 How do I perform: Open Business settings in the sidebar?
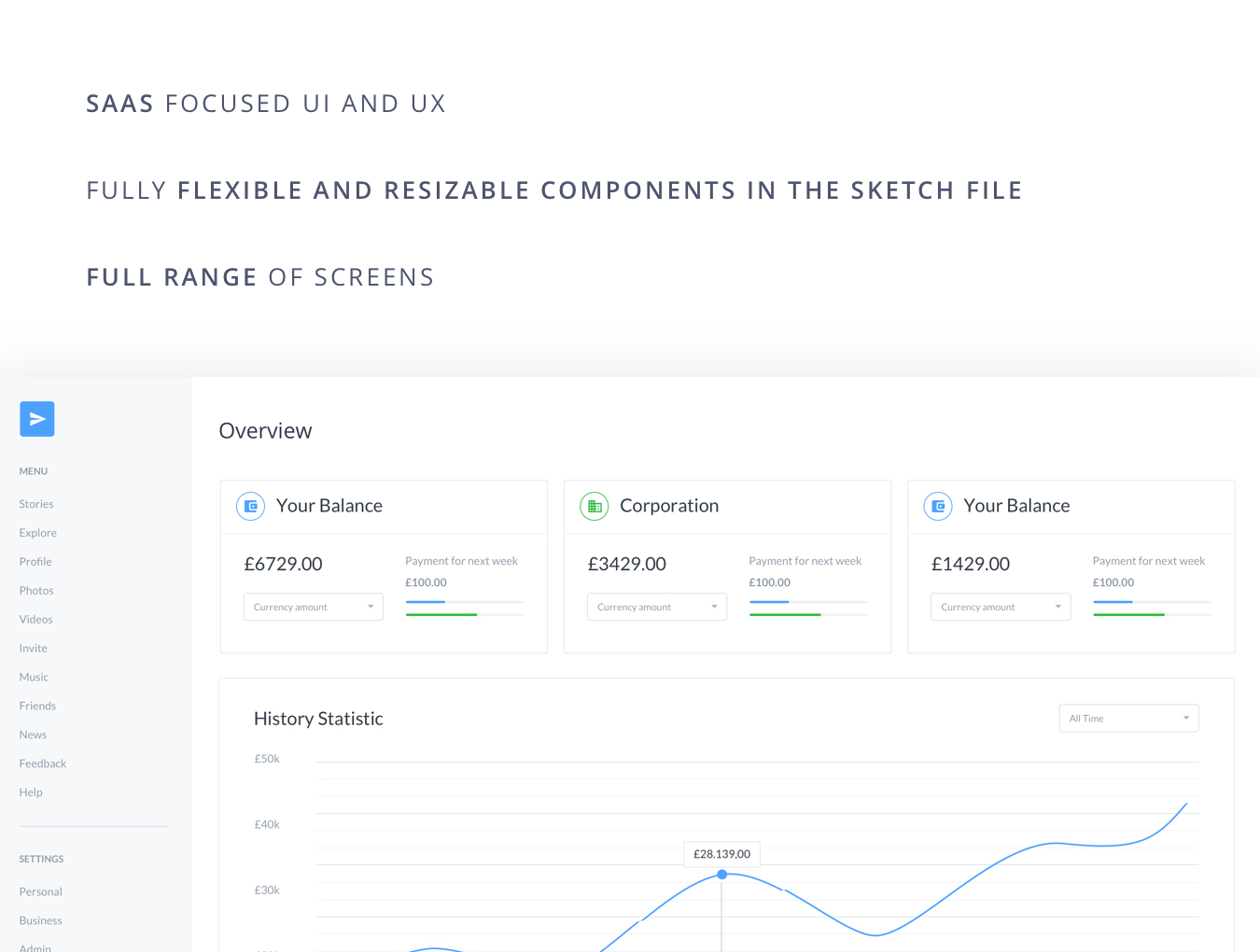(41, 921)
